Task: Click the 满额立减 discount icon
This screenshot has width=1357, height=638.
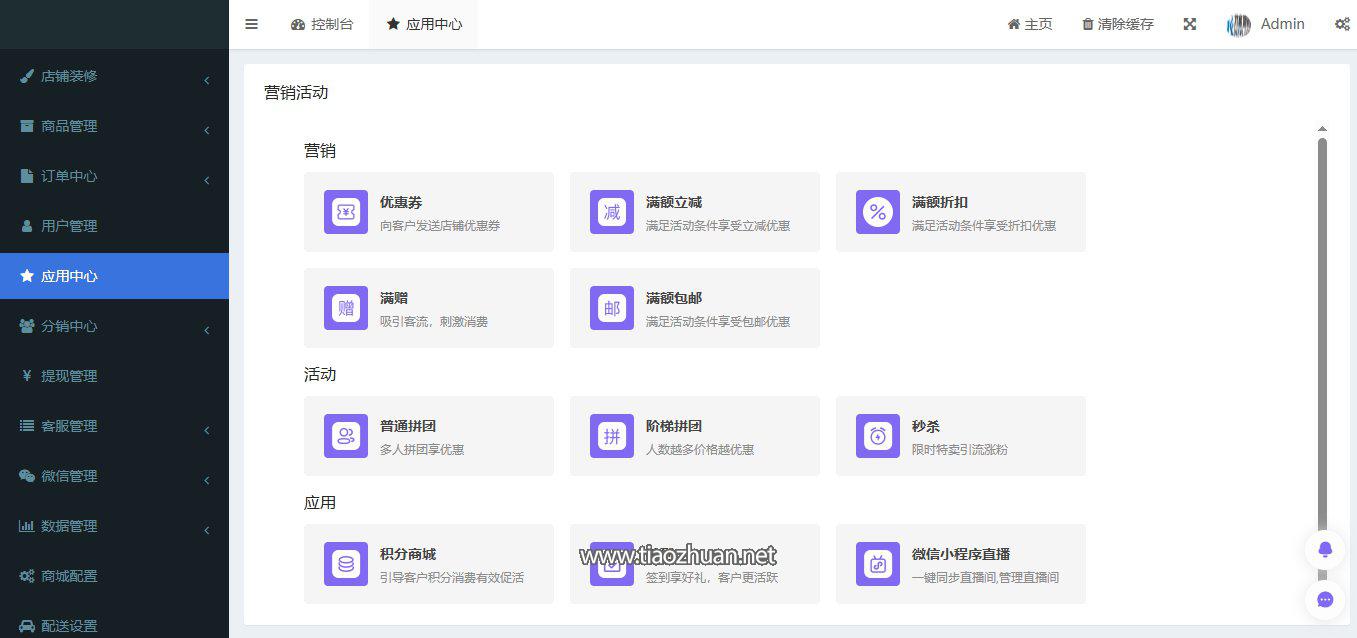Action: pyautogui.click(x=612, y=212)
